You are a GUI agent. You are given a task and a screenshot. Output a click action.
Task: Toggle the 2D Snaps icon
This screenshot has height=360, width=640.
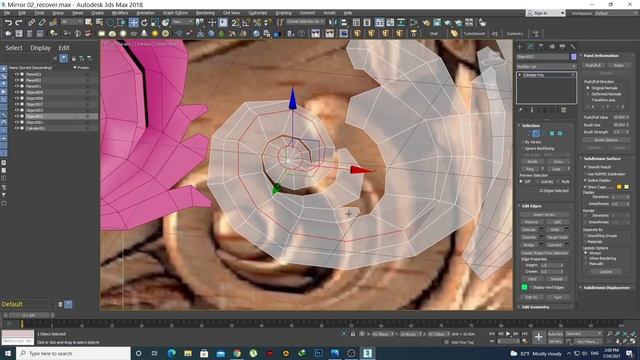point(236,22)
